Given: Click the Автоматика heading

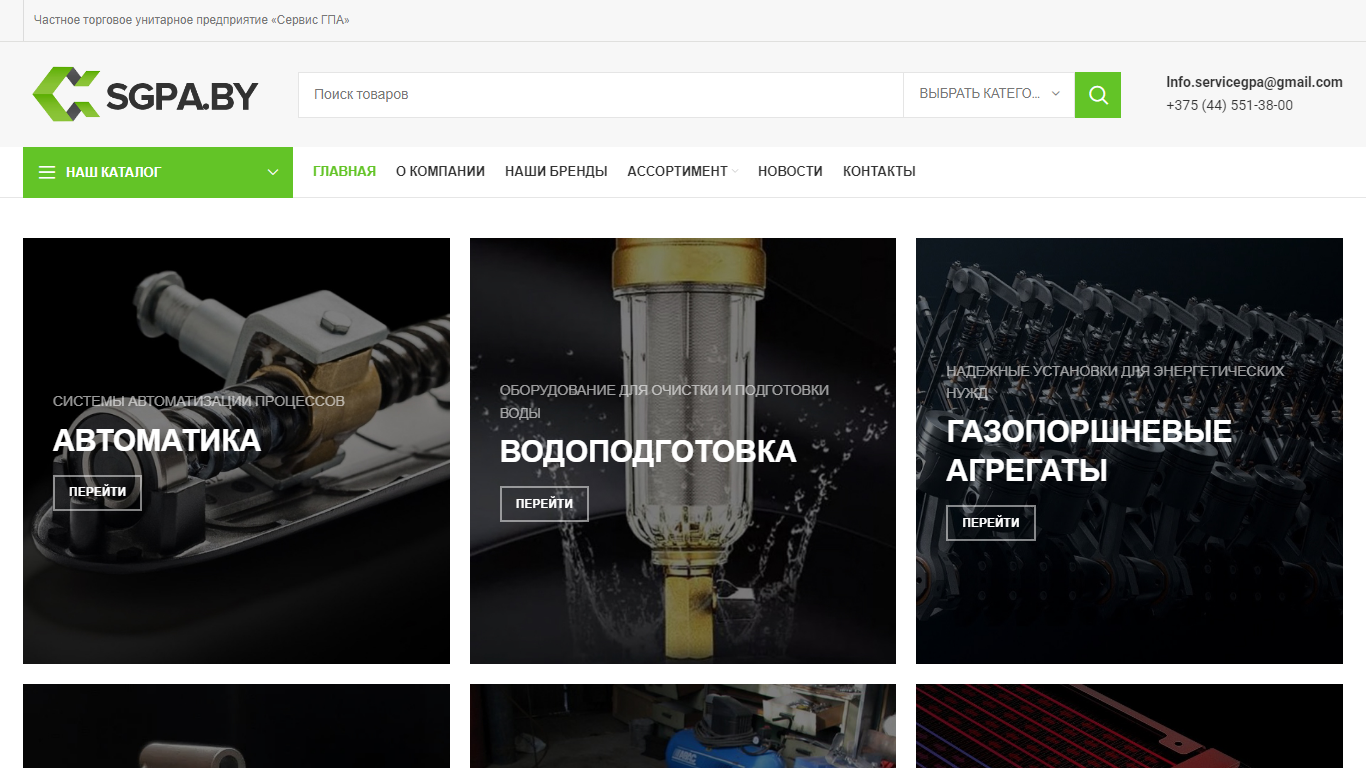Looking at the screenshot, I should click(157, 440).
